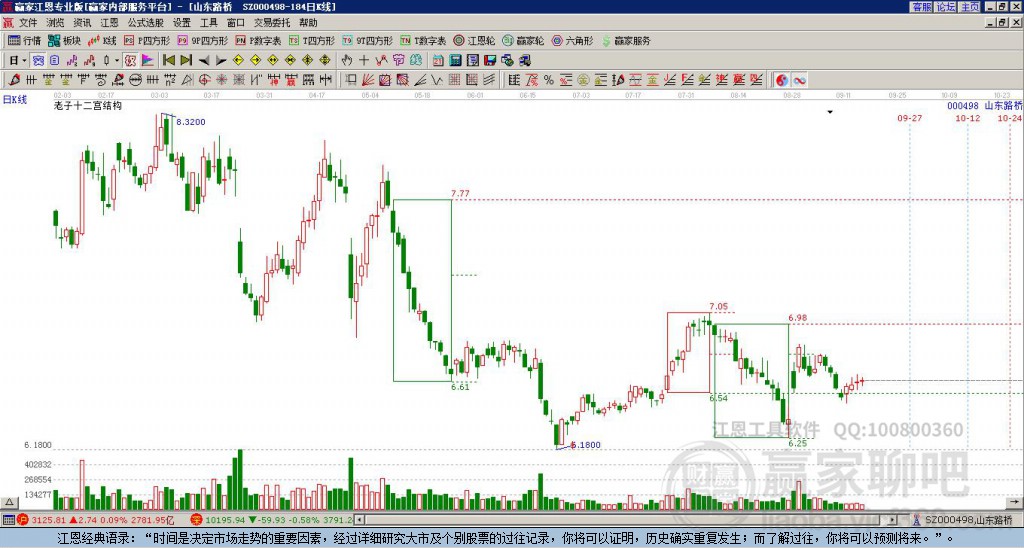Viewport: 1024px width, 548px height.
Task: Open the P数字表 tool
Action: pyautogui.click(x=258, y=40)
